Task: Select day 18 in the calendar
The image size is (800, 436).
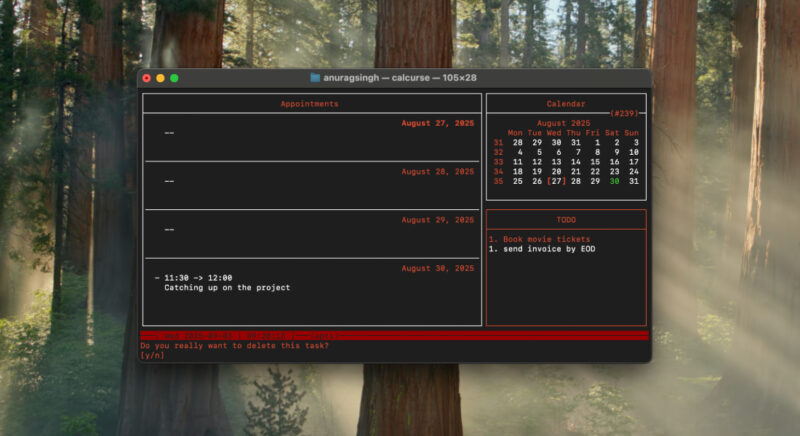Action: (517, 171)
